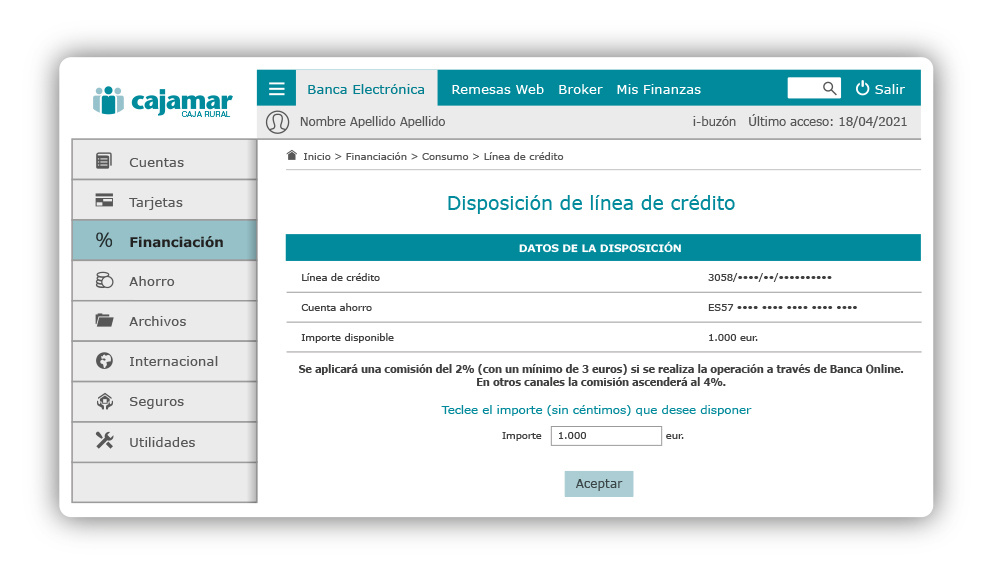Screen dimensions: 992x585
Task: Select Archivos in the sidebar menu
Action: [x=164, y=321]
